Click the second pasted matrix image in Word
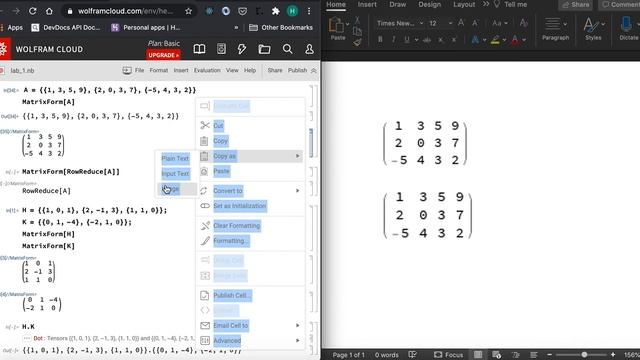640x360 pixels. (427, 216)
